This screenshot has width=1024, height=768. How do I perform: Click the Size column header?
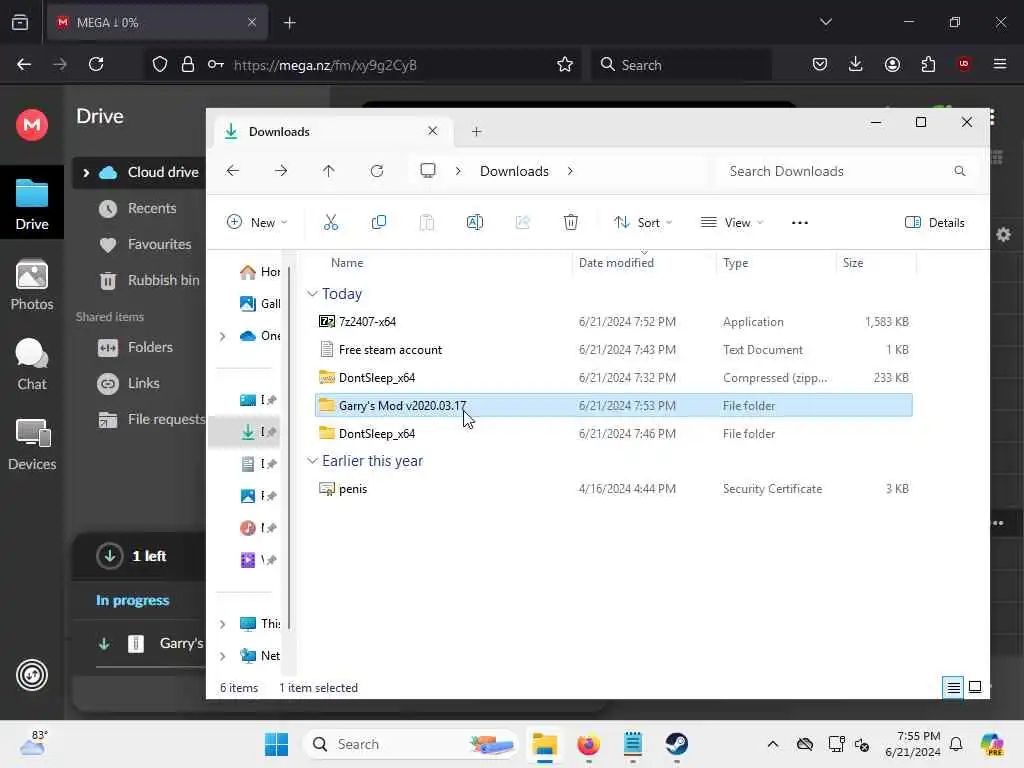[853, 263]
